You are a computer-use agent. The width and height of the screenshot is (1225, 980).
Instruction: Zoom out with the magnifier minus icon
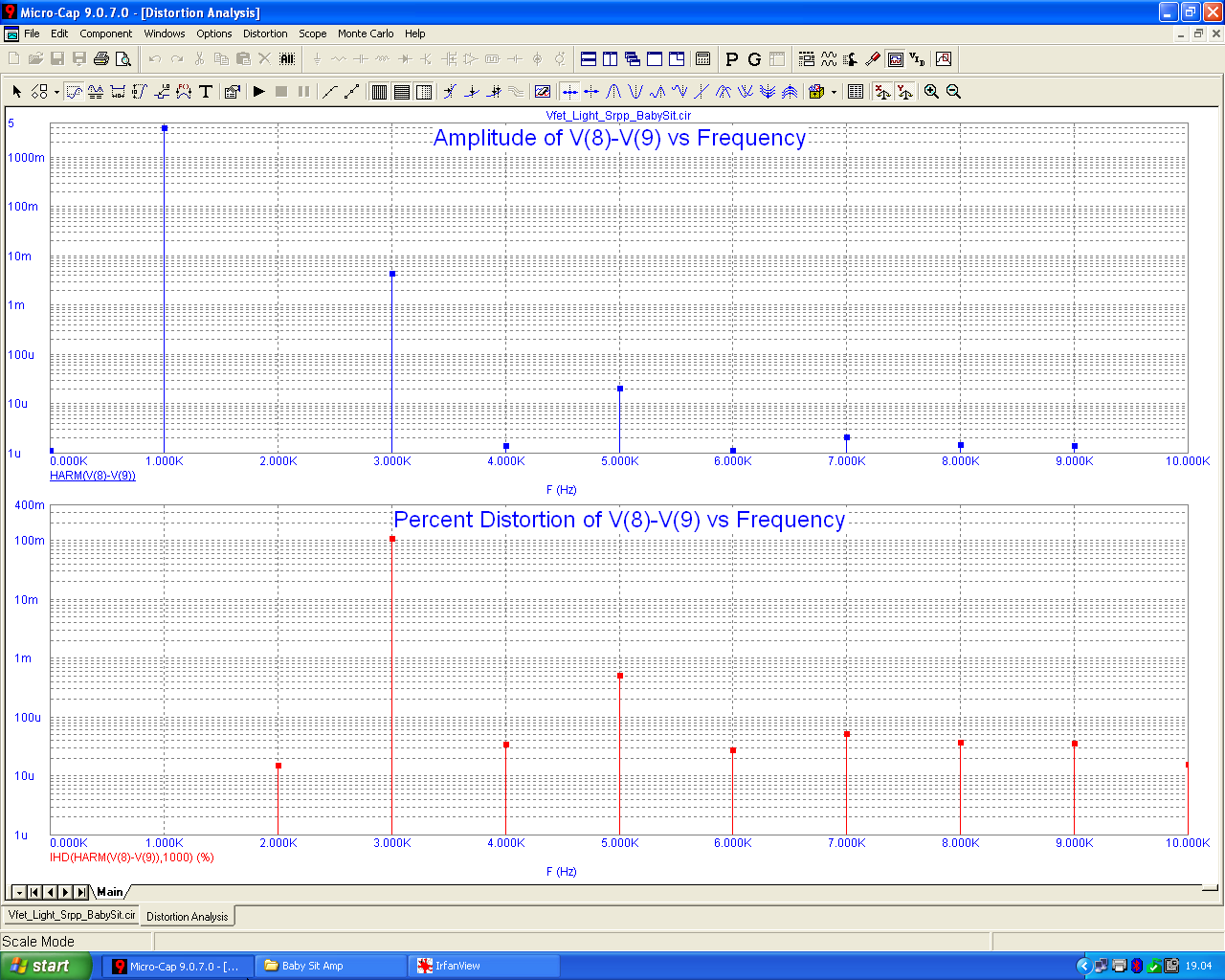tap(953, 92)
